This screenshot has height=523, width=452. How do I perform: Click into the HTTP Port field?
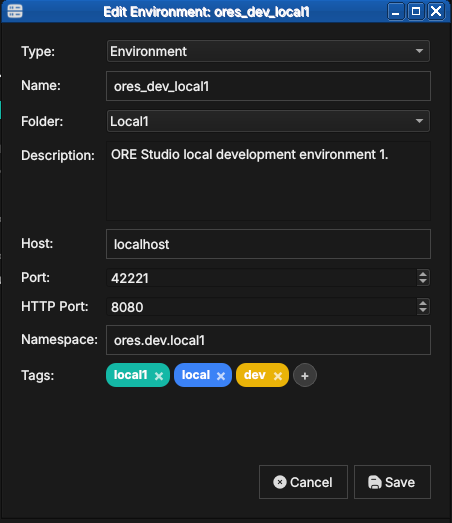262,307
